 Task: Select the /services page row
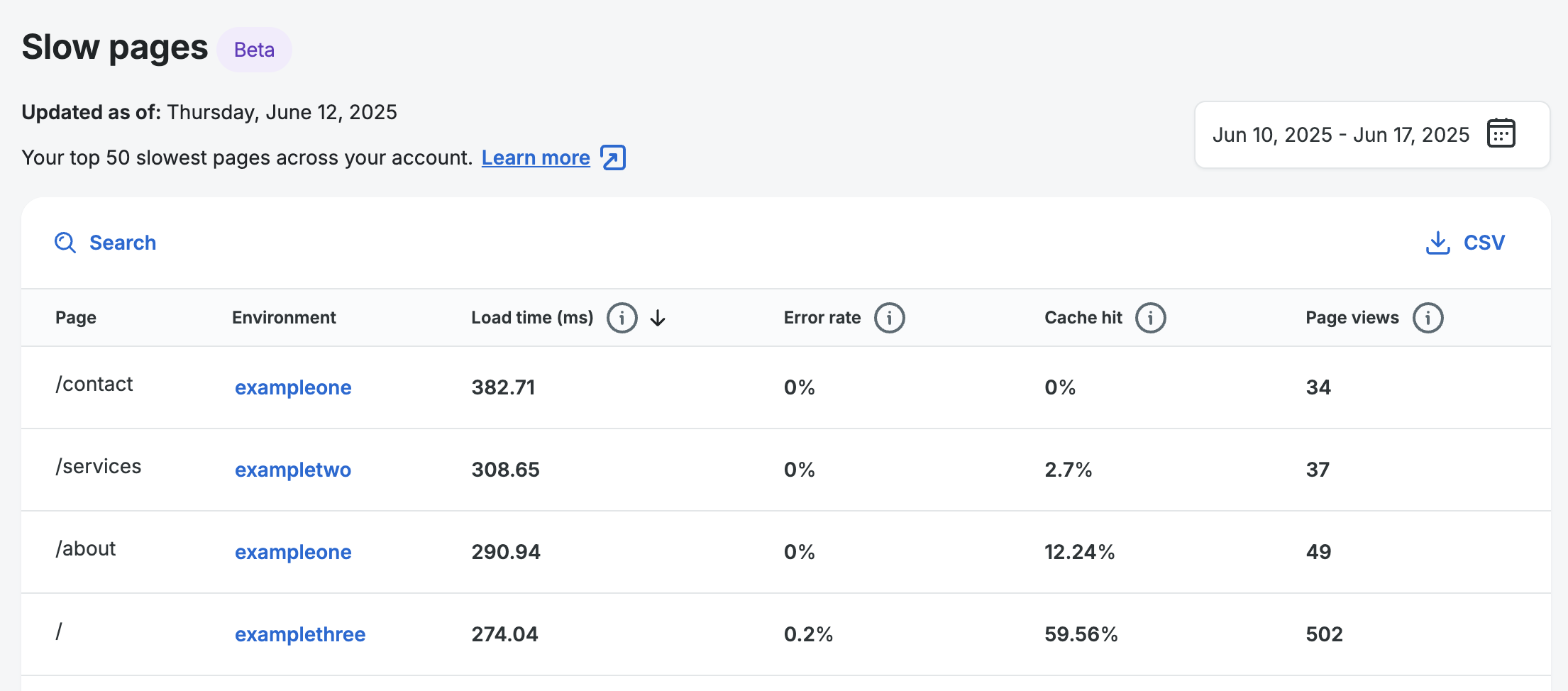pyautogui.click(x=99, y=467)
